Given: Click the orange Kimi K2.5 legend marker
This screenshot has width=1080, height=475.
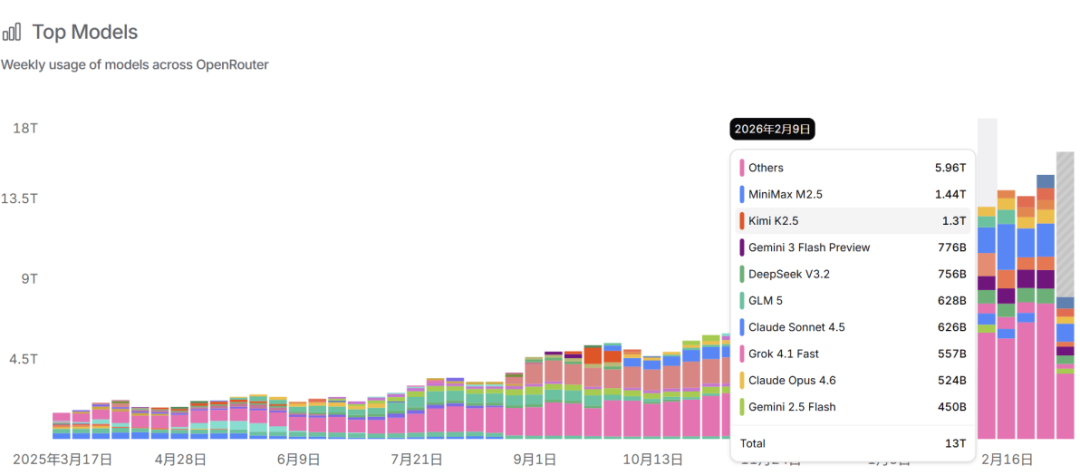Looking at the screenshot, I should click(x=742, y=221).
